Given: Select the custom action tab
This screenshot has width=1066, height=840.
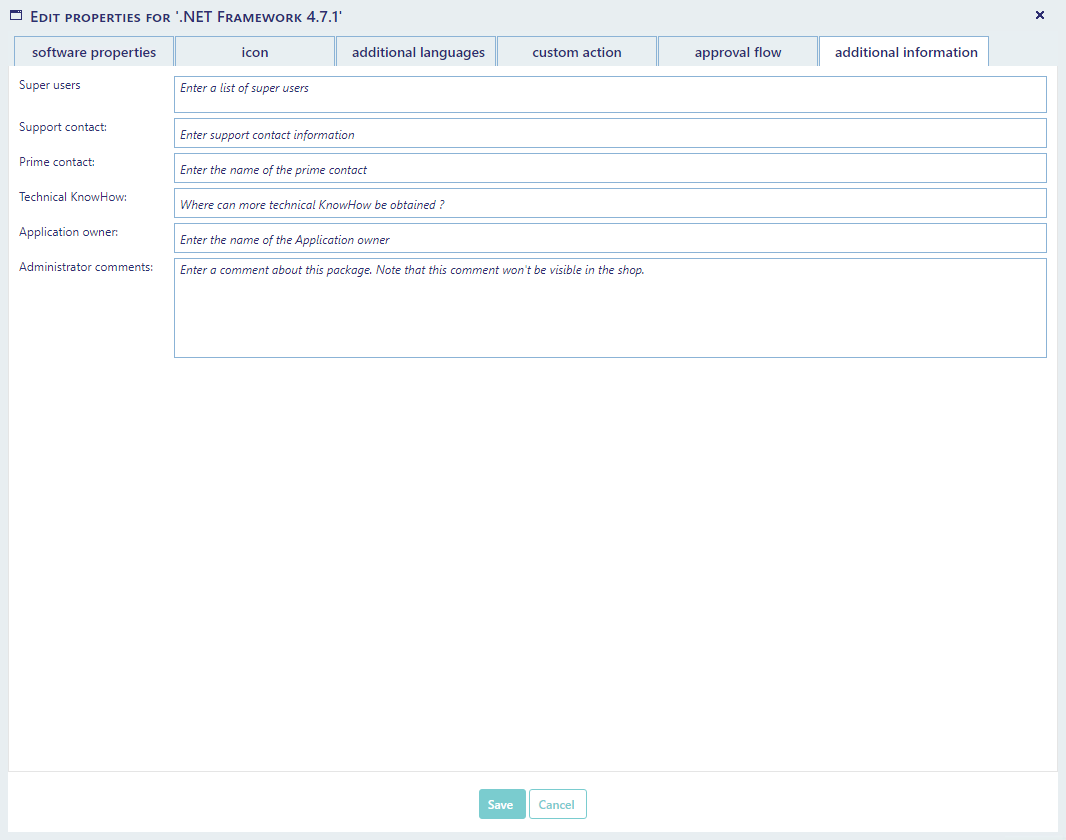Looking at the screenshot, I should (577, 52).
